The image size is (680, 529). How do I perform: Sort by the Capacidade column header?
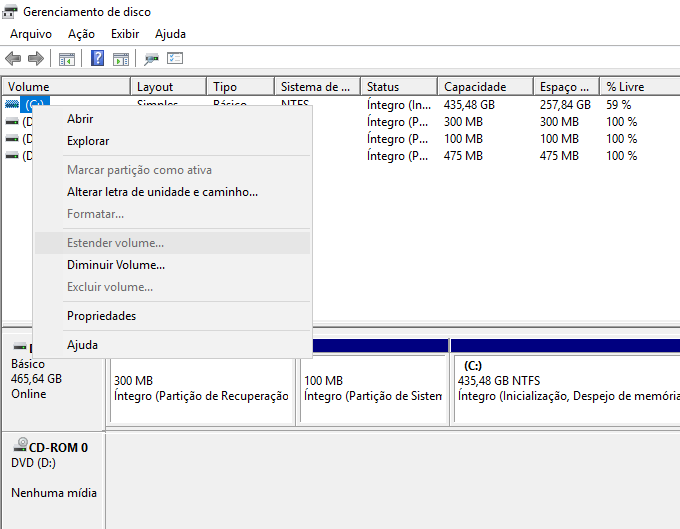click(486, 87)
